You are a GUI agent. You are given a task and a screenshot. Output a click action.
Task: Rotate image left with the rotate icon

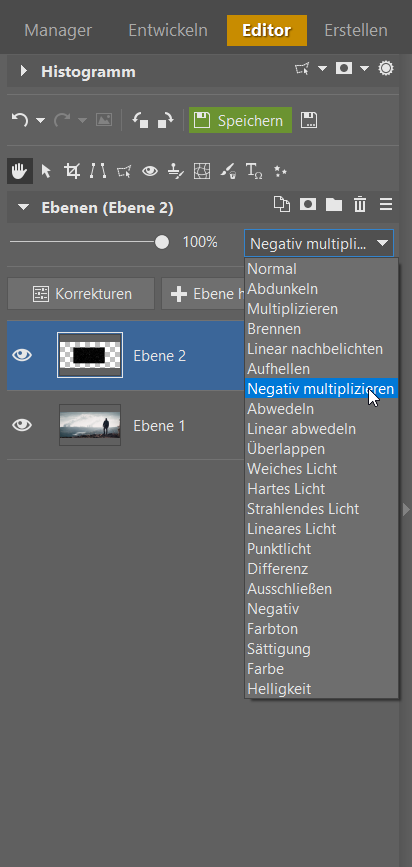point(140,120)
